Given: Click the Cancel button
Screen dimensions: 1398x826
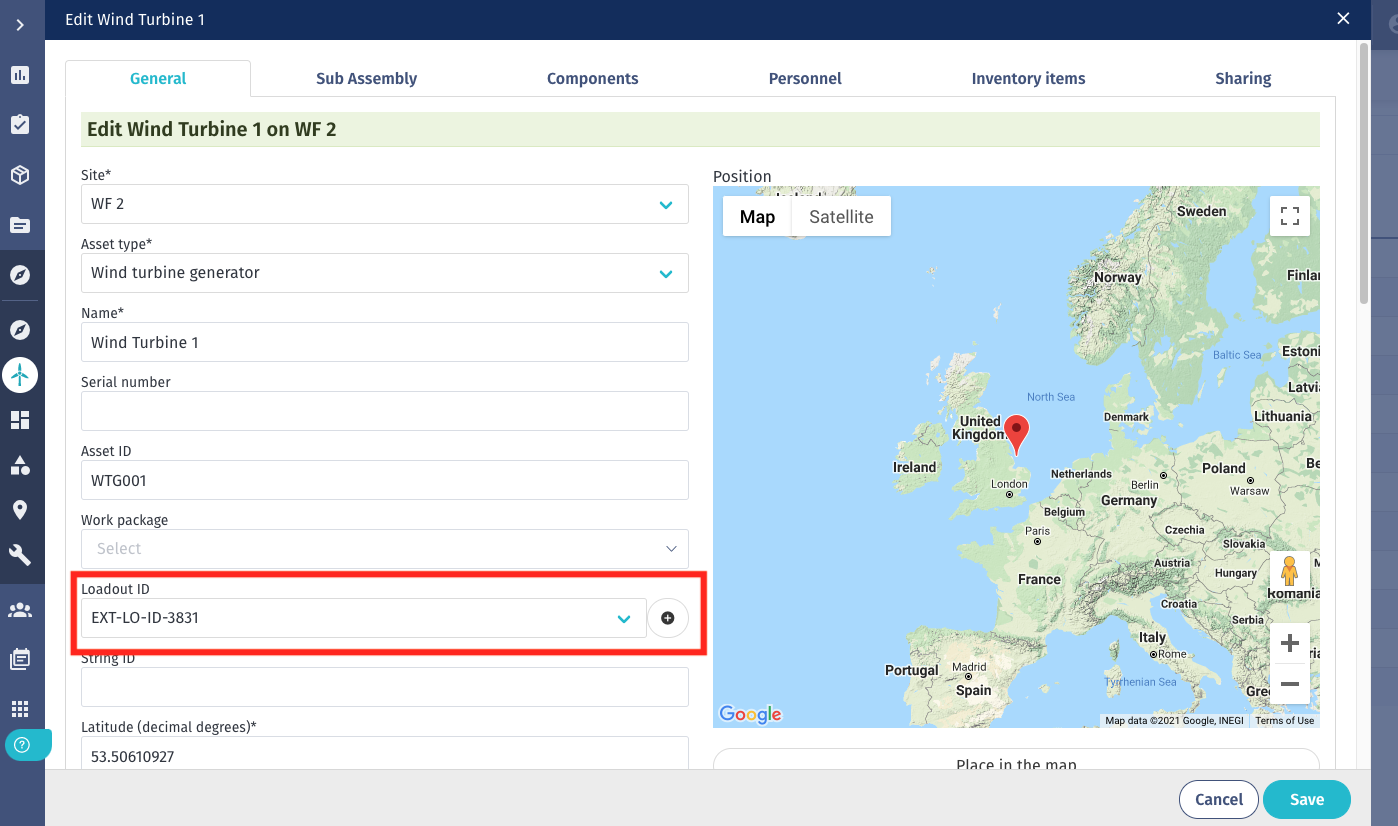Looking at the screenshot, I should coord(1219,799).
